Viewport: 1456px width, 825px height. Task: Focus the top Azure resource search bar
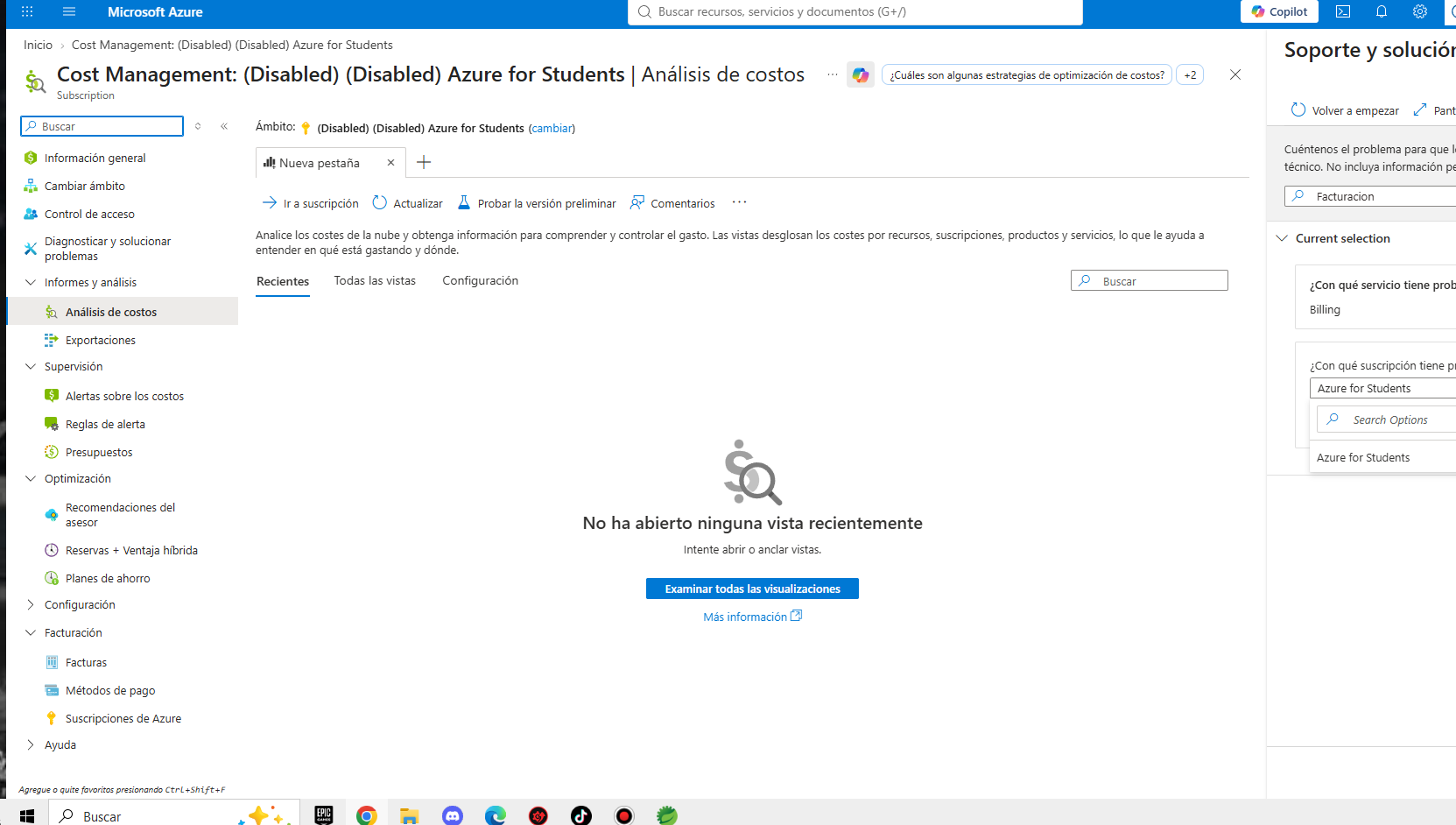click(855, 12)
